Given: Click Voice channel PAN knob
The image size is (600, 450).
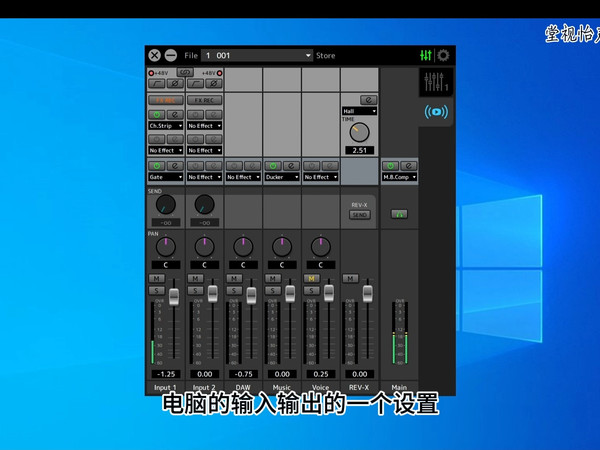Looking at the screenshot, I should [x=321, y=247].
